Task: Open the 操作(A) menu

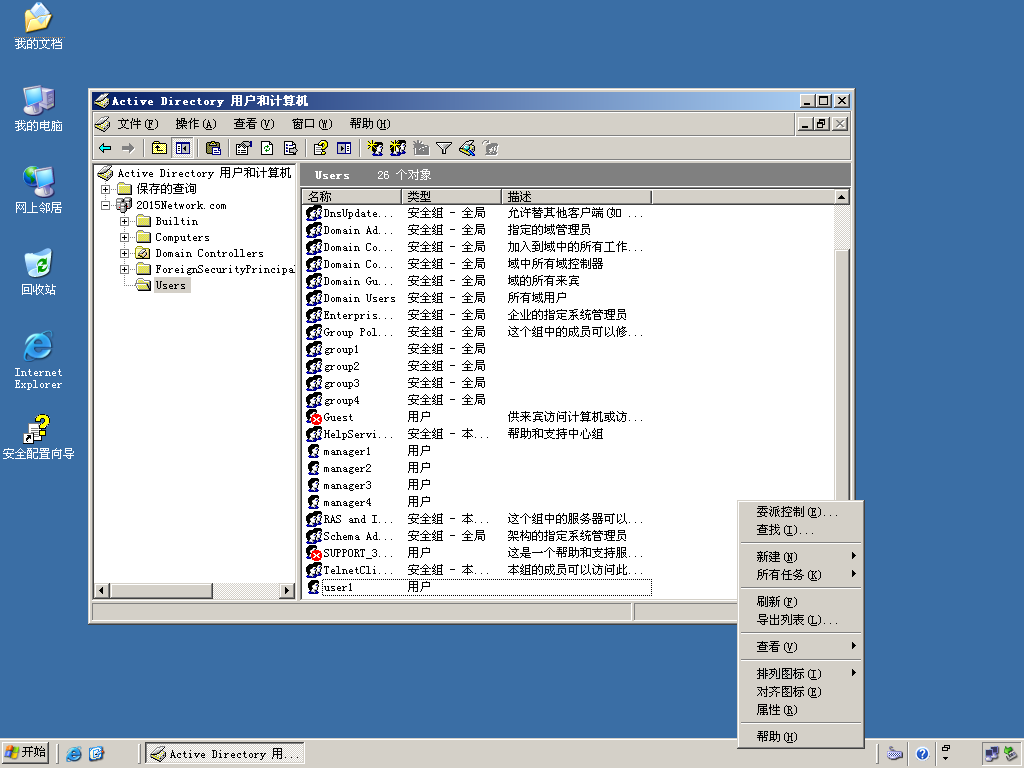Action: pyautogui.click(x=195, y=123)
